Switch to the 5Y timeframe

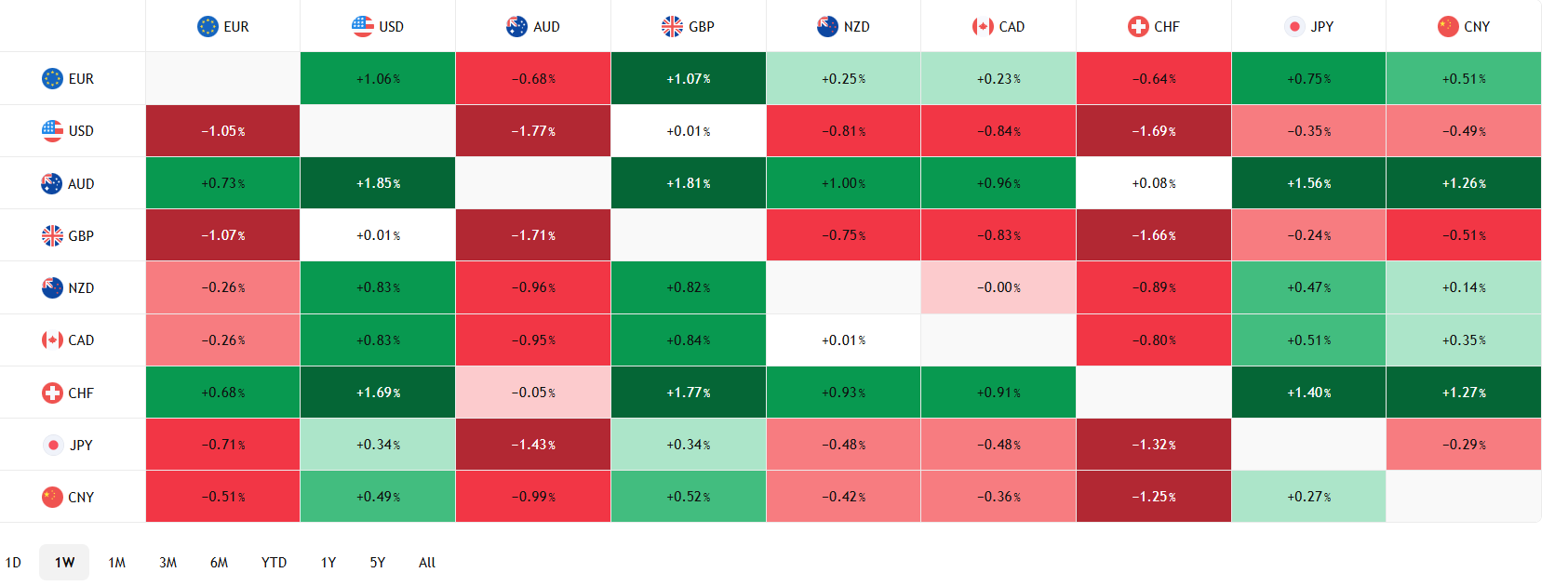[377, 562]
